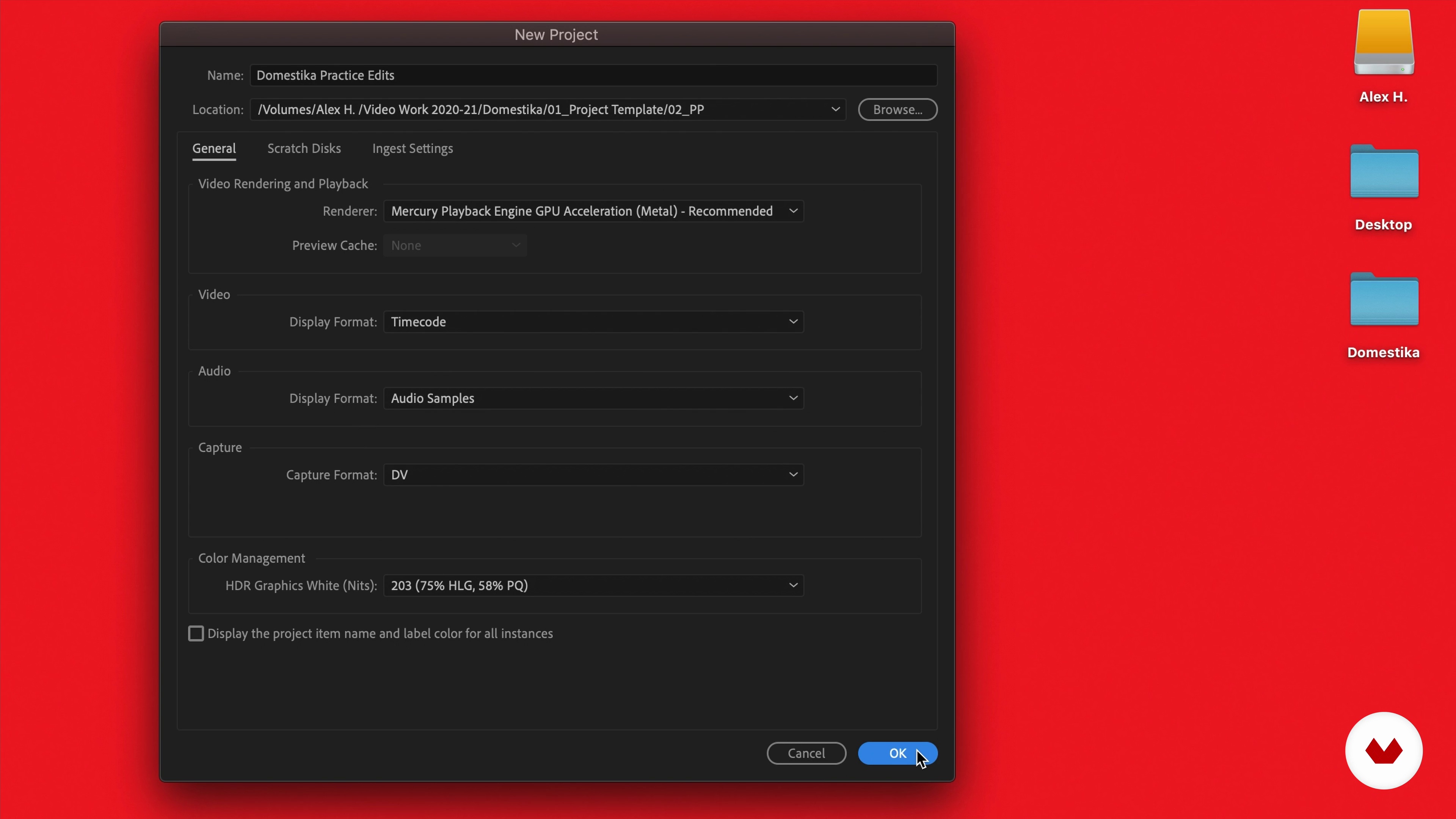Viewport: 1456px width, 819px height.
Task: Switch to the General tab
Action: [214, 149]
